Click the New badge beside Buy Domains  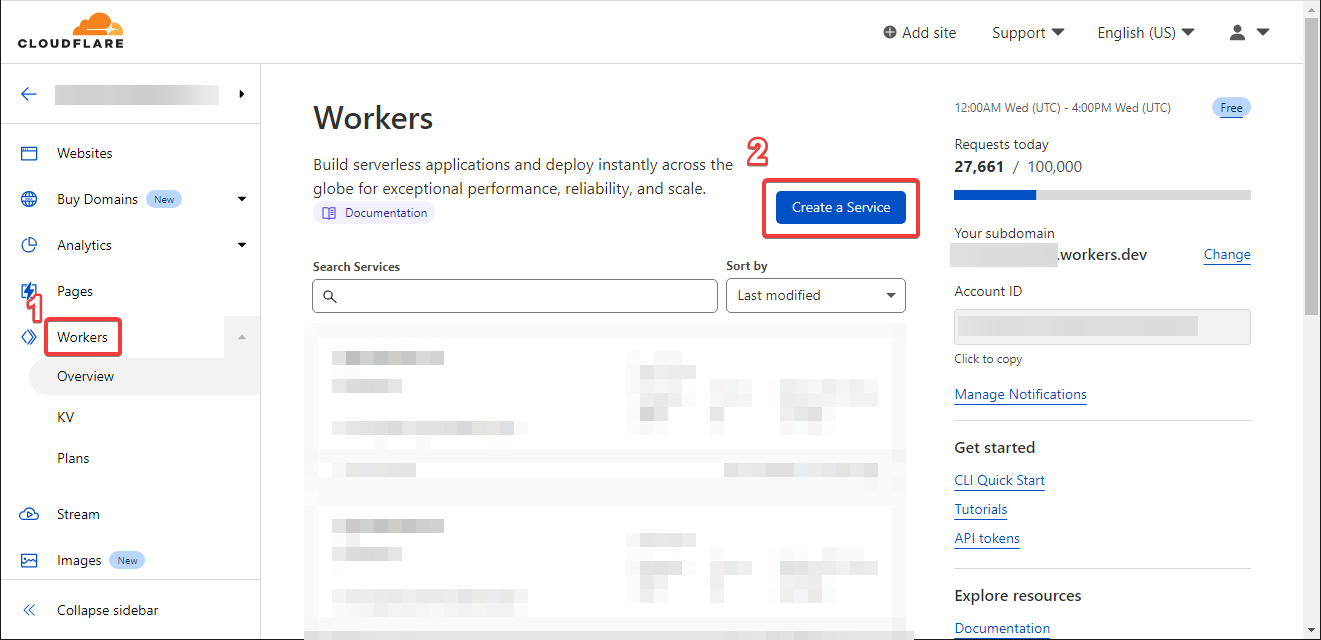[x=164, y=199]
